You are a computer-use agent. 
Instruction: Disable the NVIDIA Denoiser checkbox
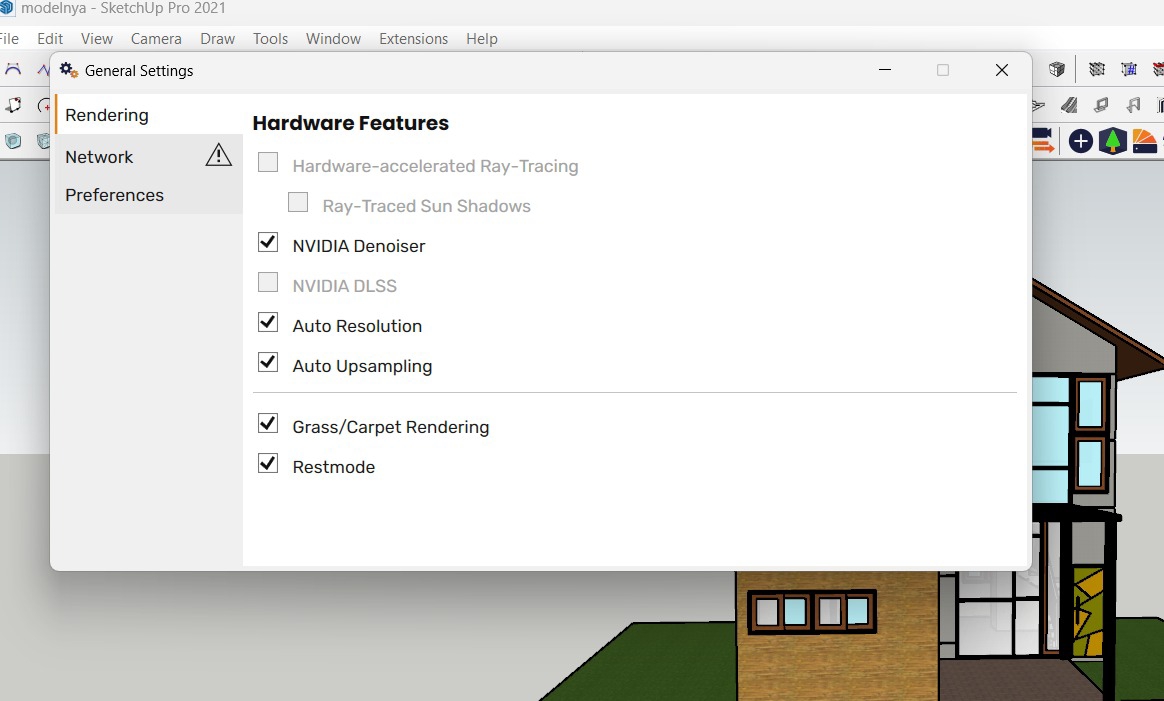[x=268, y=243]
